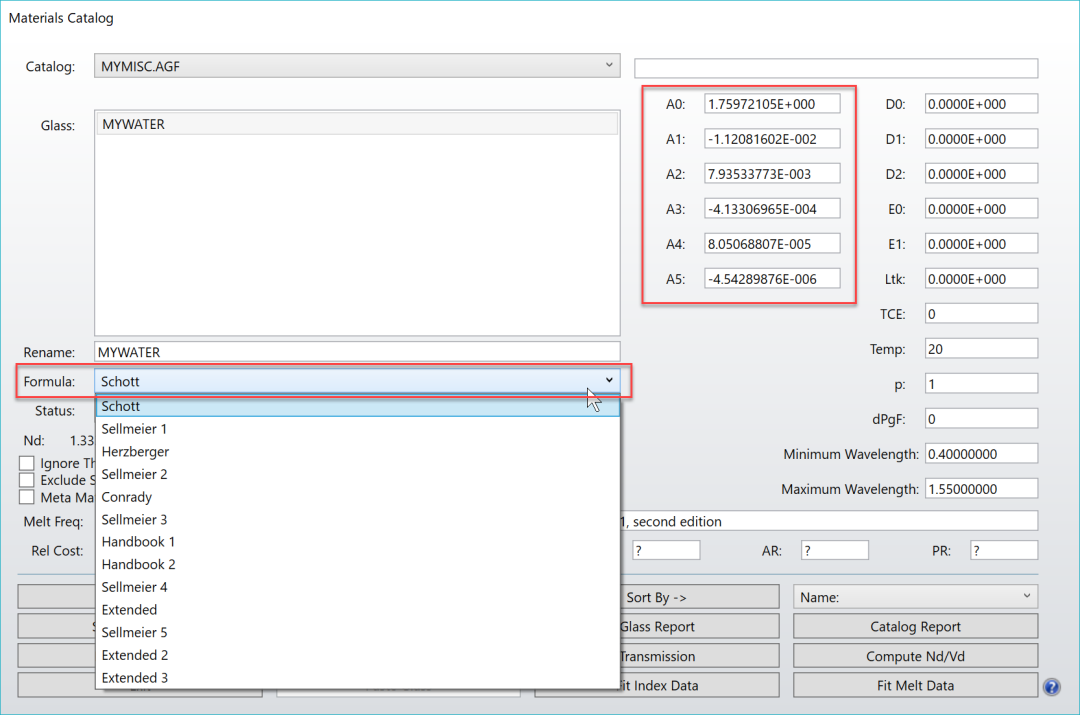This screenshot has width=1080, height=715.
Task: Choose Sellmeier 3 formula
Action: point(357,520)
